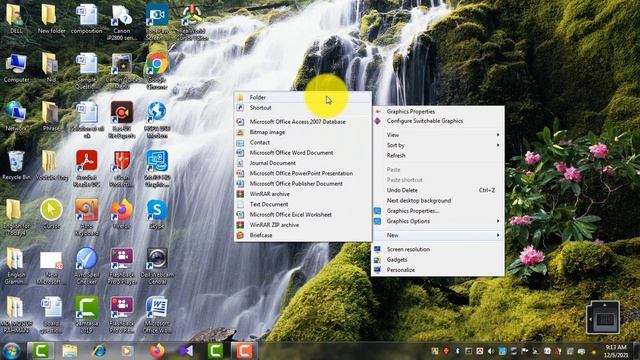This screenshot has width=640, height=360.
Task: Open Graphics Properties at top of context menu
Action: pos(438,111)
